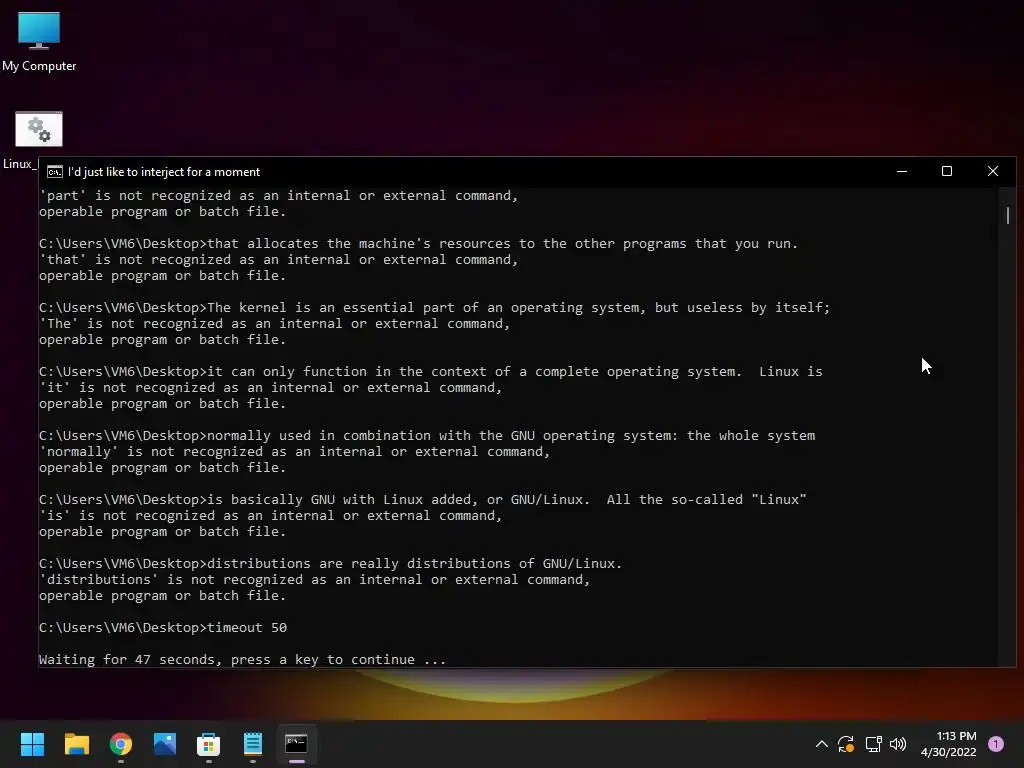This screenshot has height=768, width=1024.
Task: Click the line starting "that allocates the machine's resources"
Action: click(x=419, y=244)
